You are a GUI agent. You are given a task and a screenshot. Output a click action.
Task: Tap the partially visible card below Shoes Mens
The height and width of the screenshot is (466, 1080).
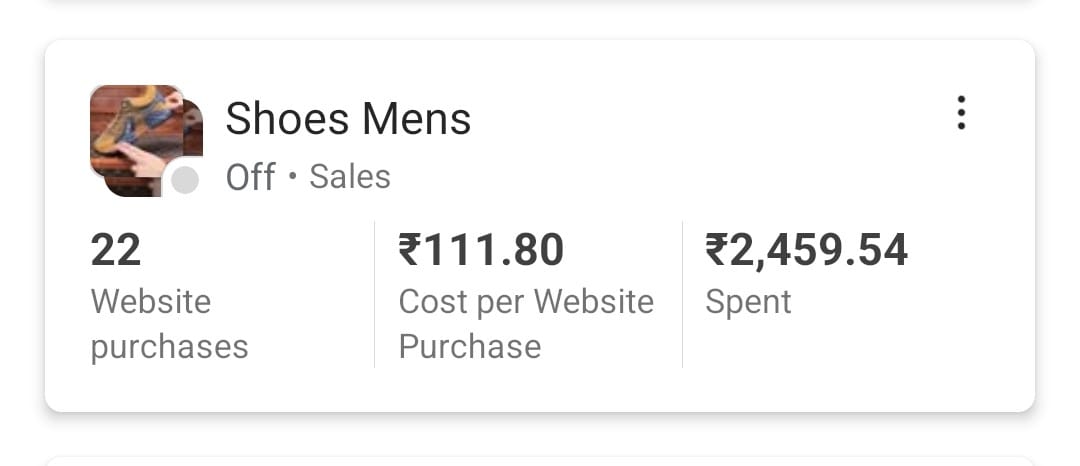click(540, 461)
